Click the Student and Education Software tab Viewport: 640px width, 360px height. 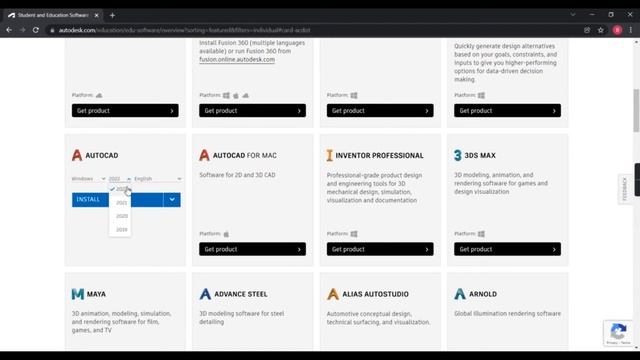point(53,16)
